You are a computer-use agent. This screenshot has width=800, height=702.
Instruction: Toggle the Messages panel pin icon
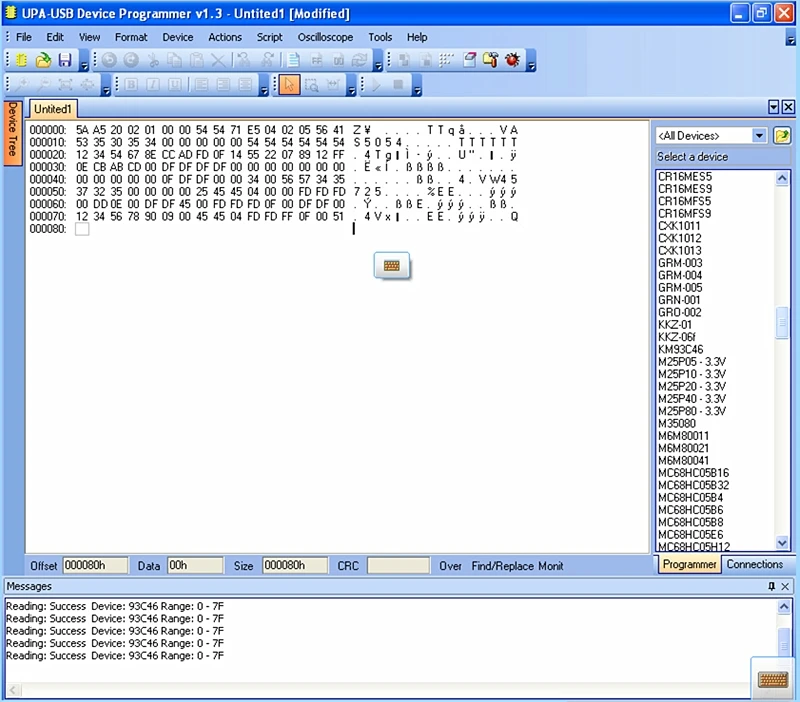click(x=771, y=586)
